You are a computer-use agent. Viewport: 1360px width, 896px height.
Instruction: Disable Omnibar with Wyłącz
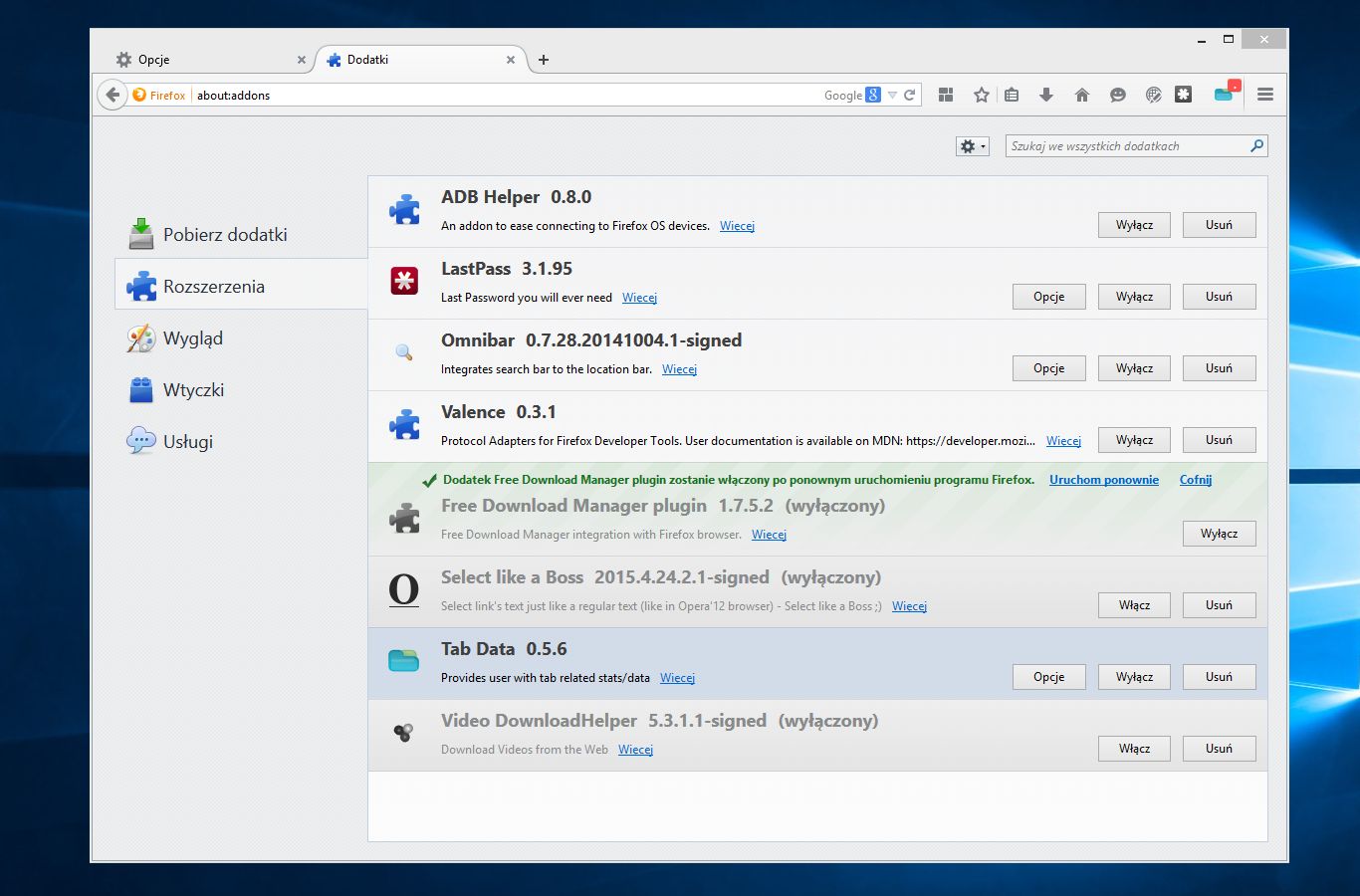1134,368
